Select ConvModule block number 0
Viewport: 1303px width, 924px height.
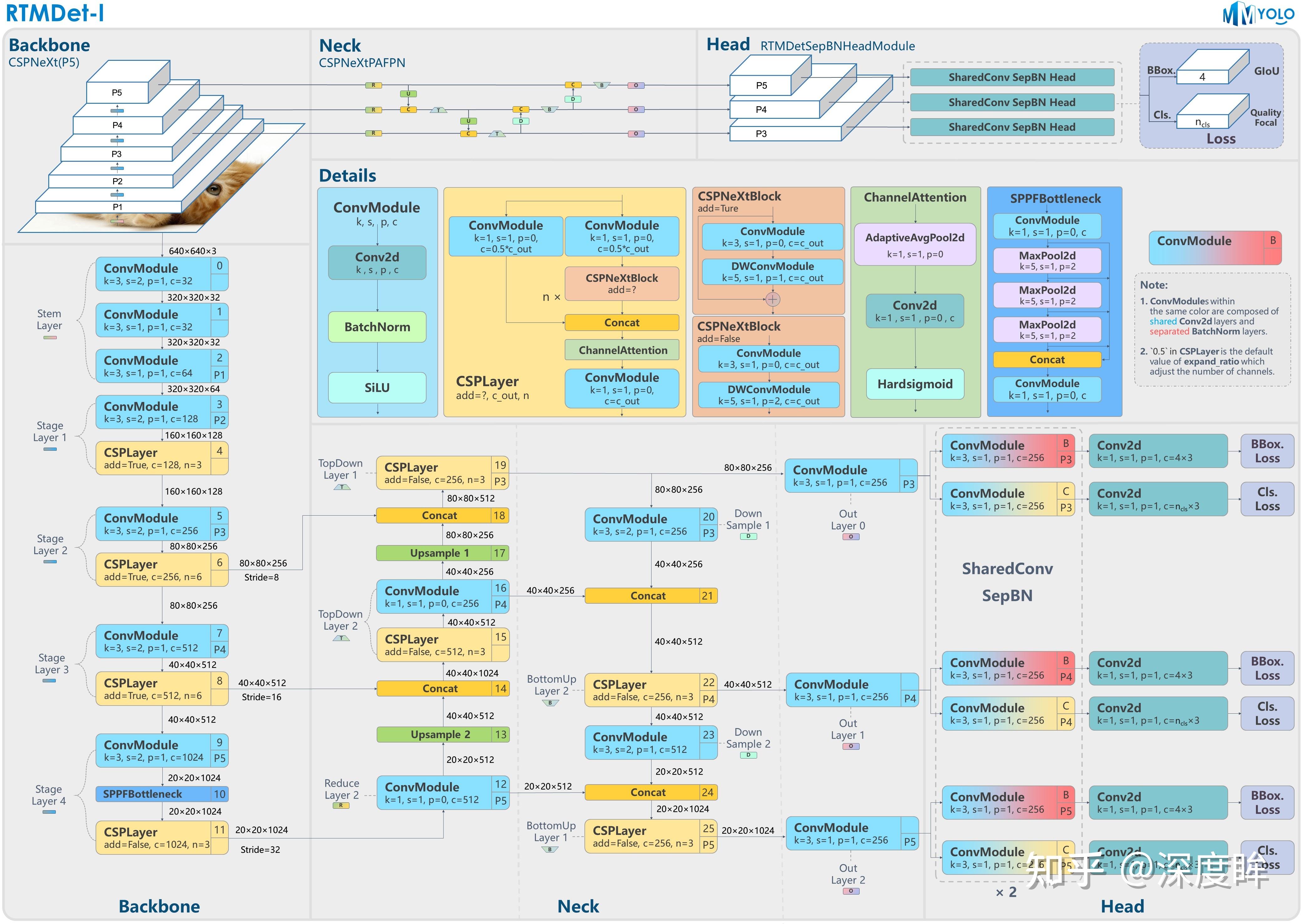pos(162,274)
